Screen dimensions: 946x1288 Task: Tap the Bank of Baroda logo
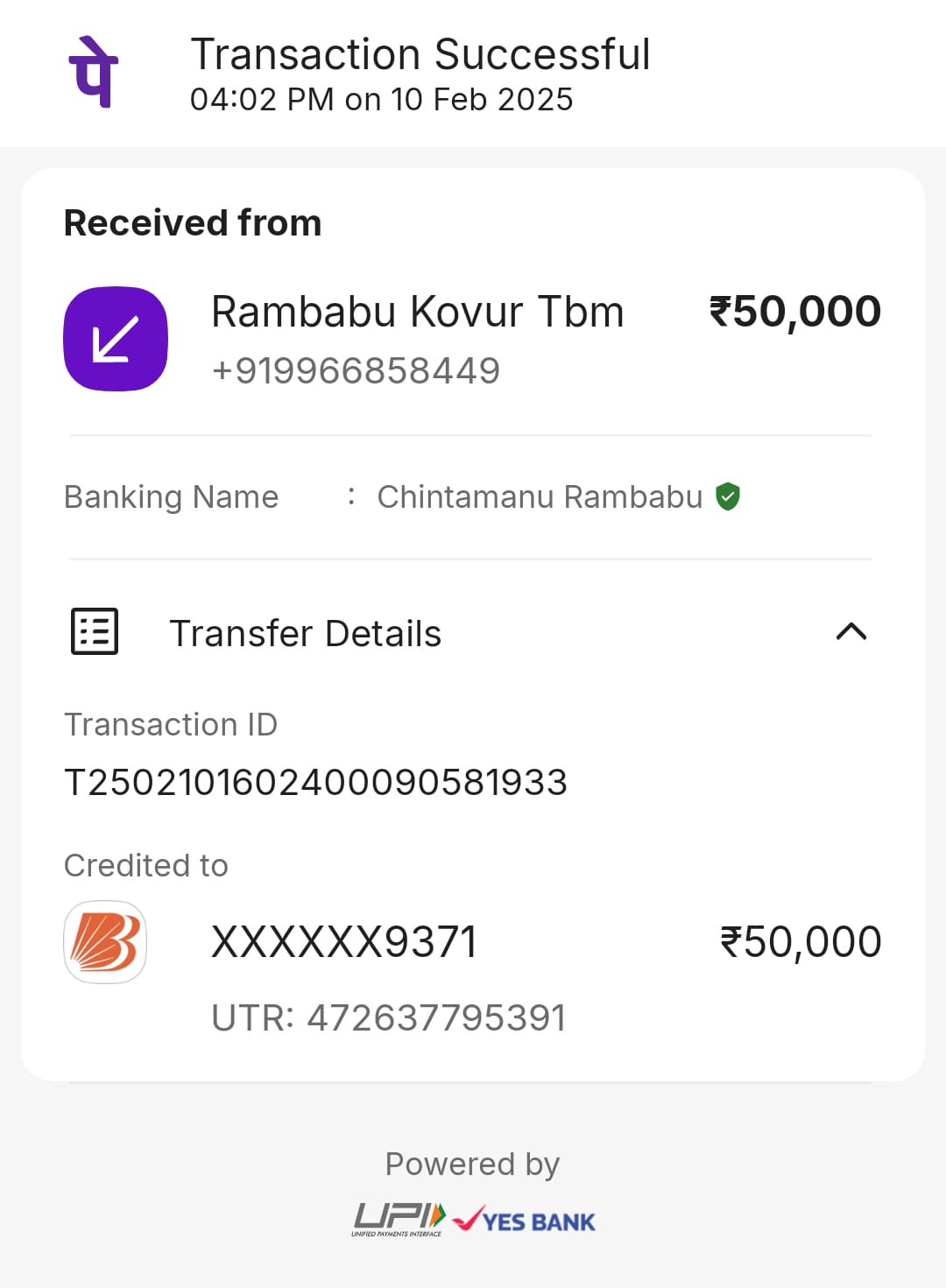click(105, 942)
